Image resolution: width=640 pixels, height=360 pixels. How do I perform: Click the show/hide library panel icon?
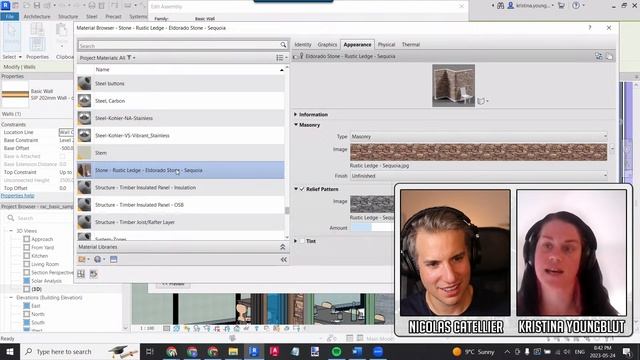point(113,260)
